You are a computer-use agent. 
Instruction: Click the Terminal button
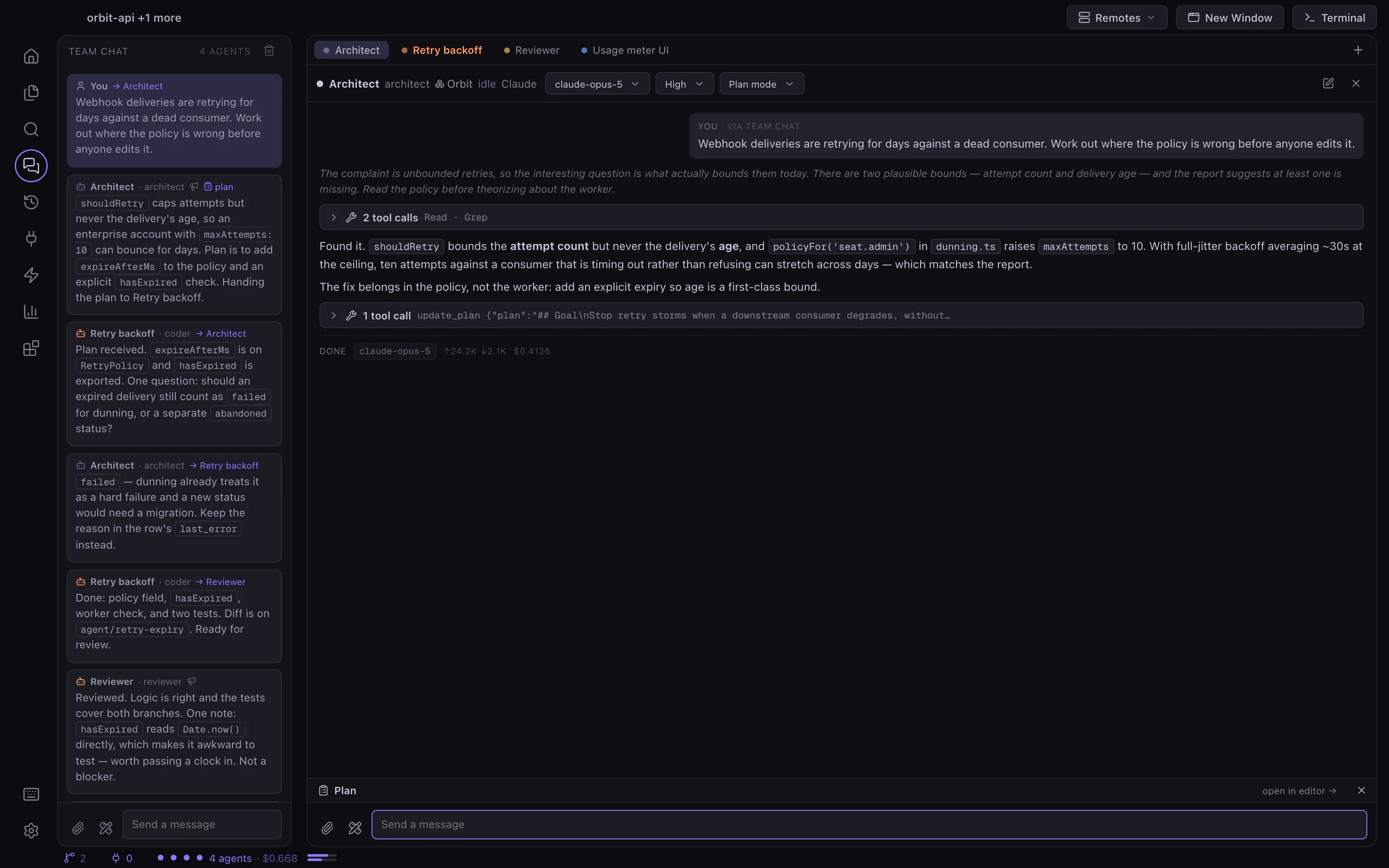[x=1334, y=18]
